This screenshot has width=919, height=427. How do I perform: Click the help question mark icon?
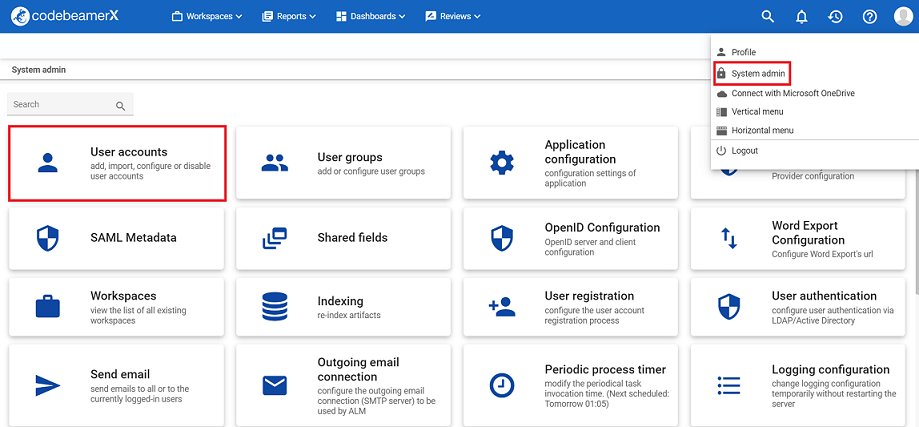[x=869, y=16]
